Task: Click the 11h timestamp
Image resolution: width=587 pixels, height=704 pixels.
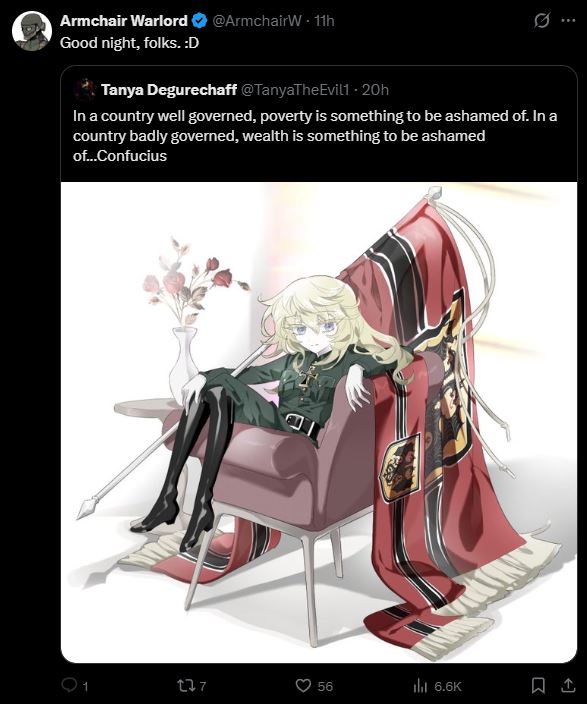Action: point(324,21)
